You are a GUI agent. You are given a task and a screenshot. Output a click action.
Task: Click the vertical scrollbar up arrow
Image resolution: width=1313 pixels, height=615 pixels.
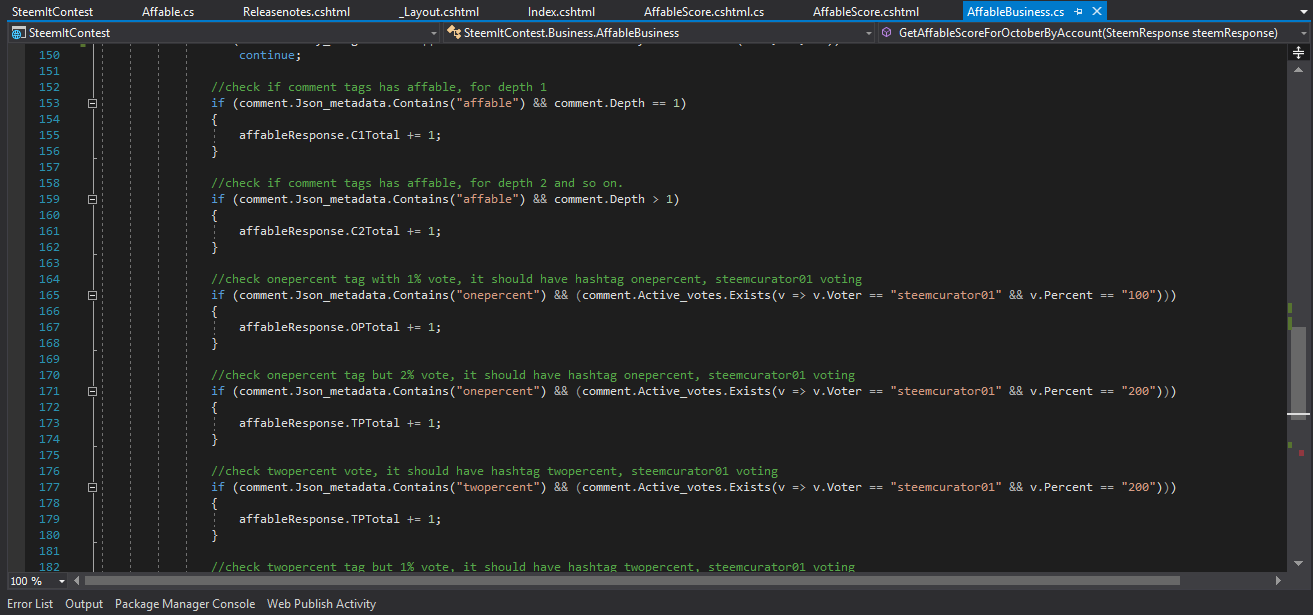coord(1298,69)
